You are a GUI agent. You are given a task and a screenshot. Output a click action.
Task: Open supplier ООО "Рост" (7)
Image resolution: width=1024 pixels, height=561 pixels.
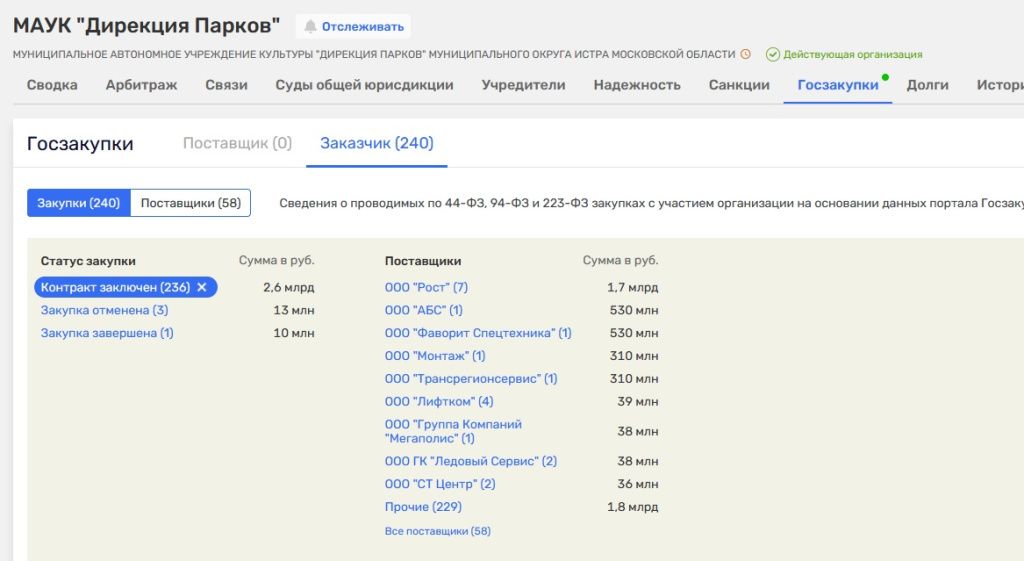click(426, 287)
